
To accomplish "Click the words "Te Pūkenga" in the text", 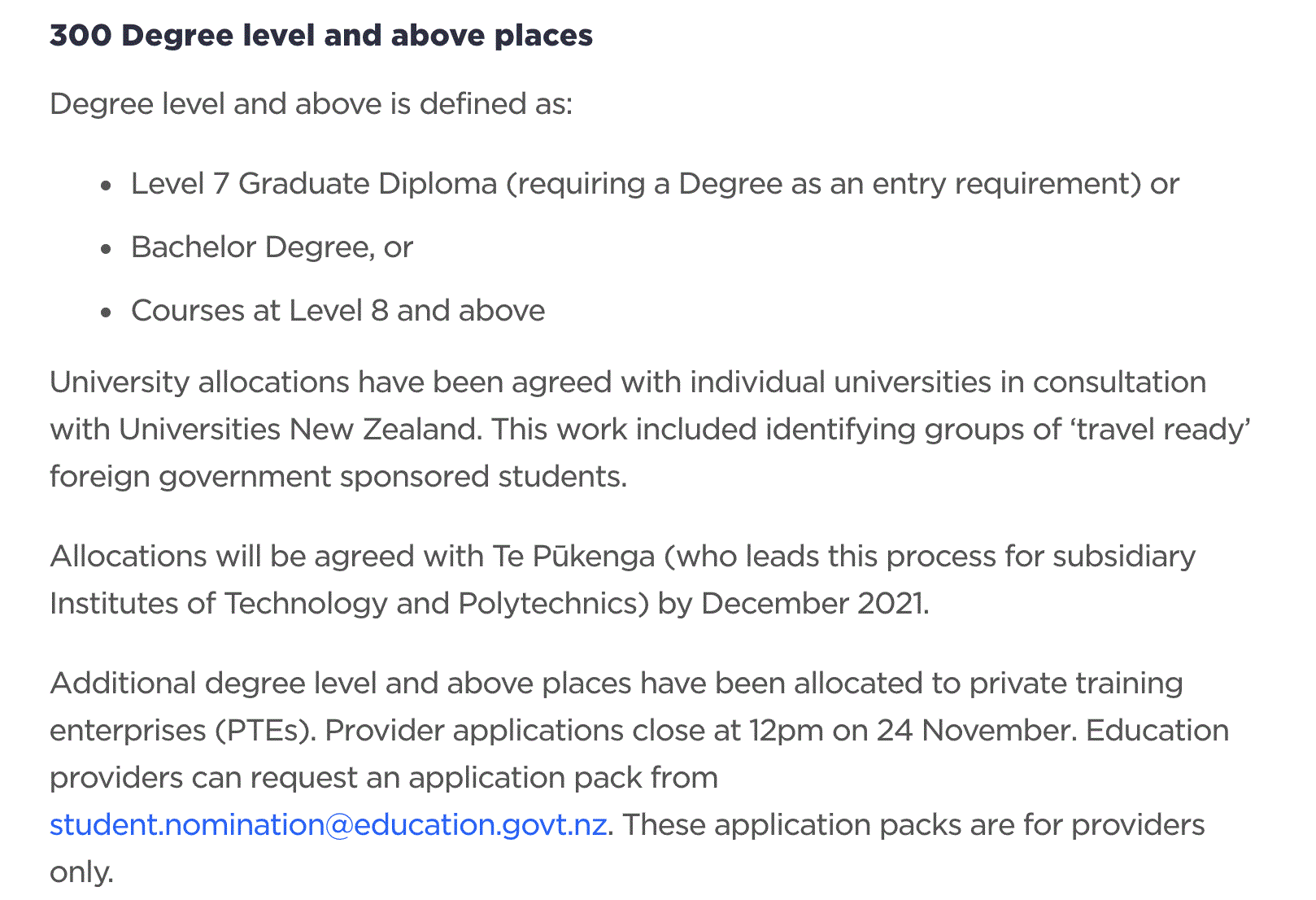I will tap(573, 557).
